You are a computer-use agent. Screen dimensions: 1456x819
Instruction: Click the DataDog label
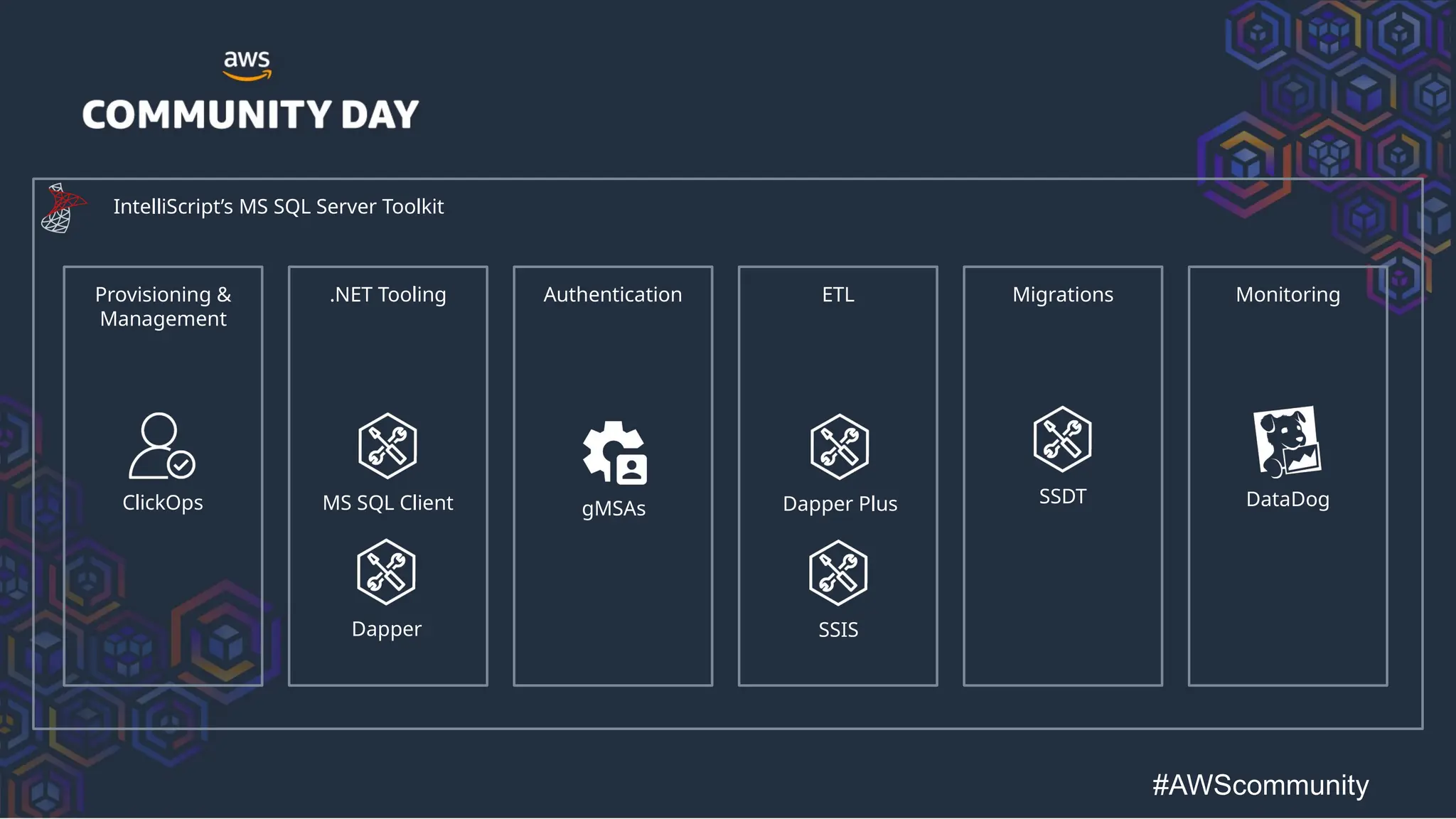pos(1288,499)
